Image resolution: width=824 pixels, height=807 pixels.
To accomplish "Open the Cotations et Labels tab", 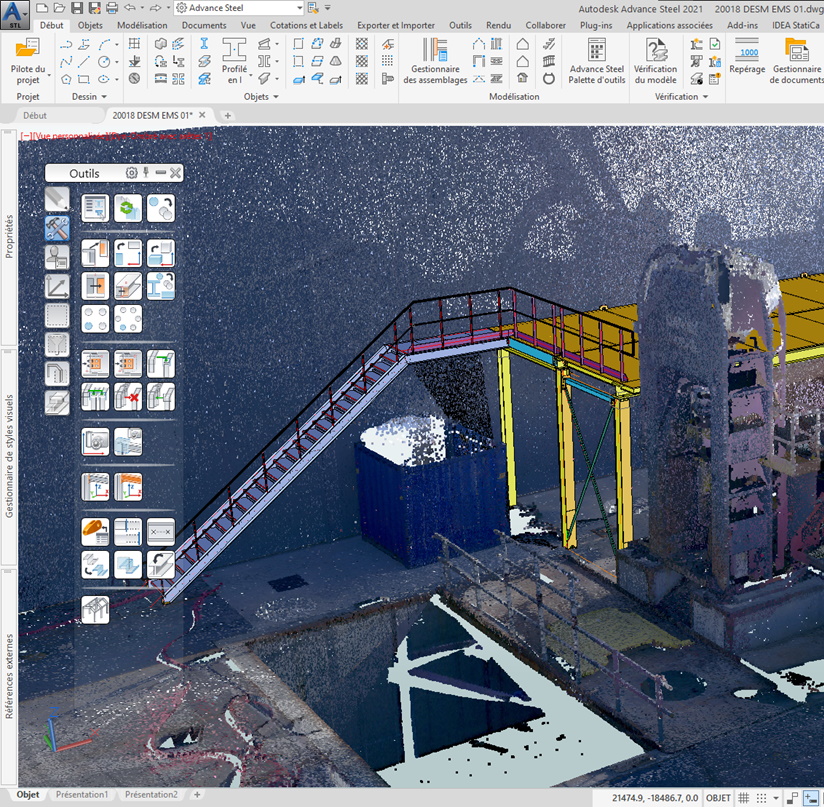I will (x=305, y=25).
